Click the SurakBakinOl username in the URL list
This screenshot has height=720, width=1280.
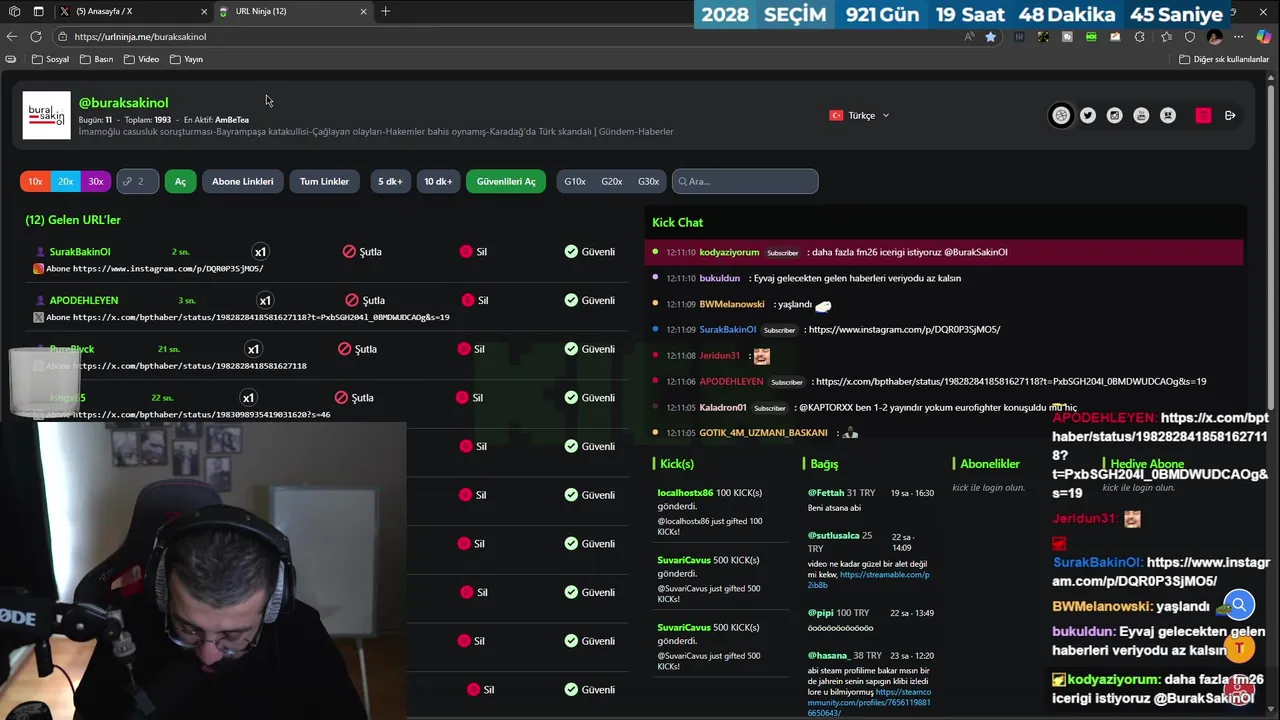click(80, 252)
